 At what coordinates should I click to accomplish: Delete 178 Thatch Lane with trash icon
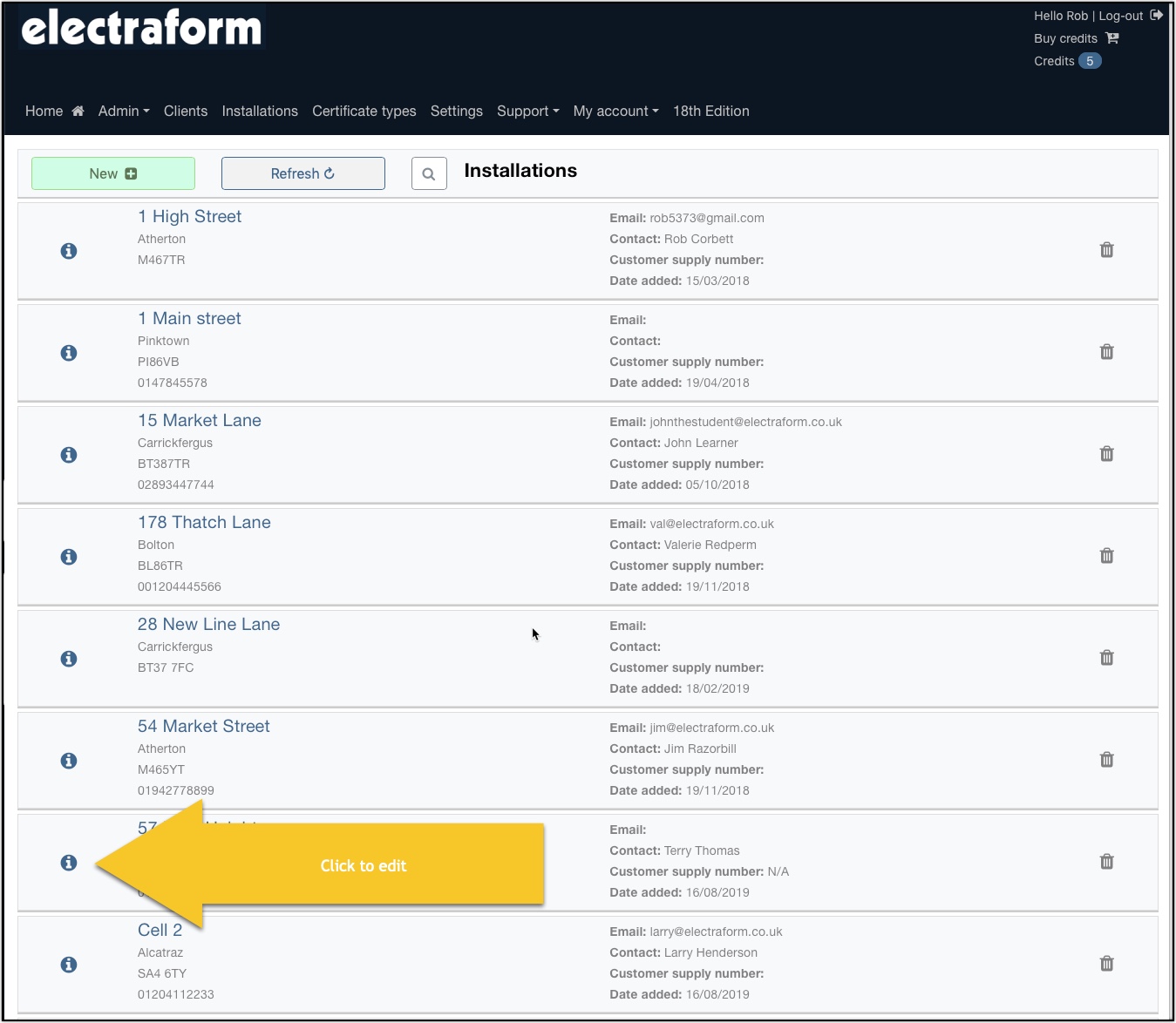coord(1107,556)
